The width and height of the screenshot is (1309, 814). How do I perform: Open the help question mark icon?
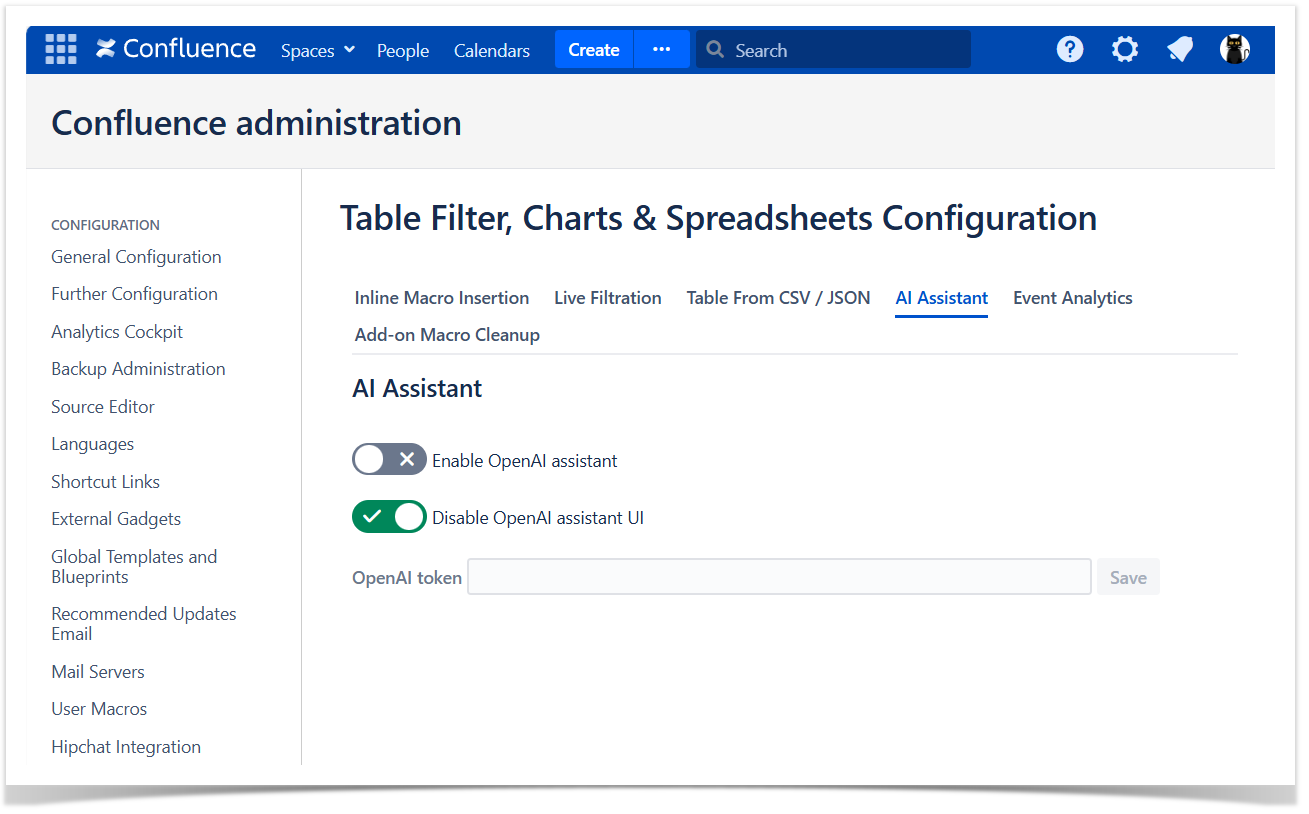[1070, 49]
